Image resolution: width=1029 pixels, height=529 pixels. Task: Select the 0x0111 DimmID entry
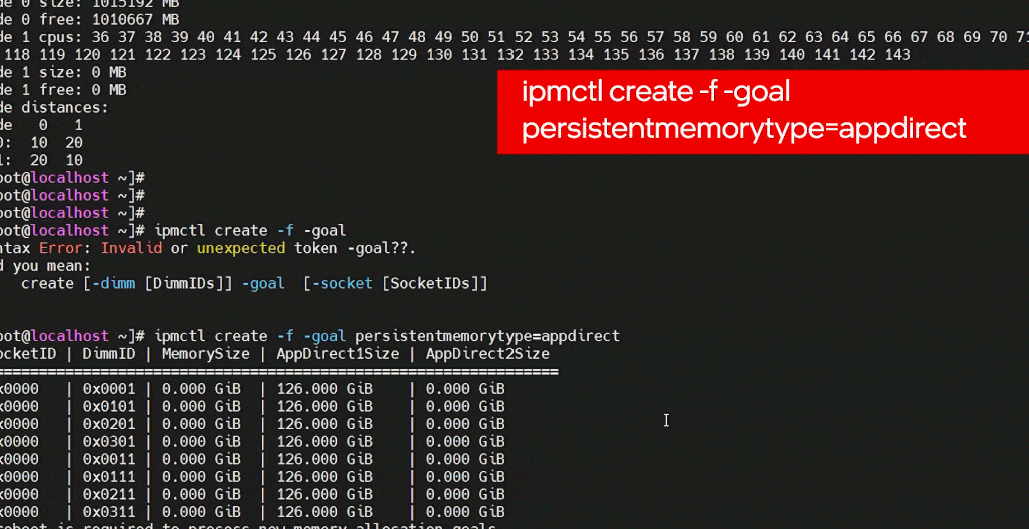tap(109, 476)
